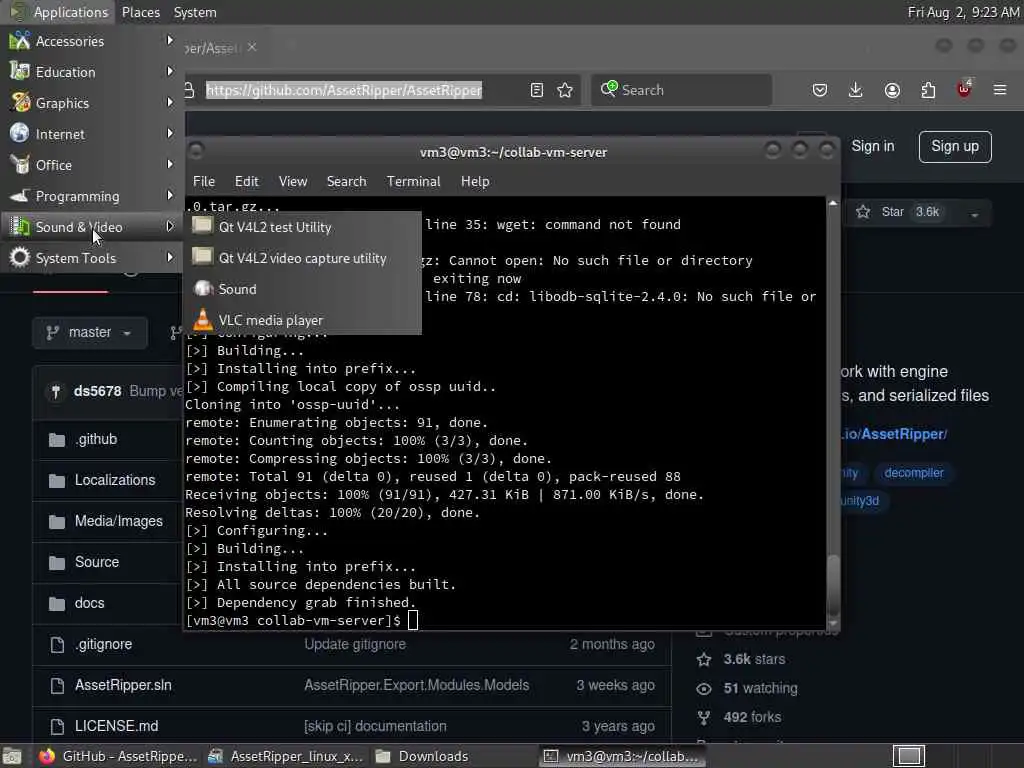Switch to the vm3 terminal taskbar window
The height and width of the screenshot is (768, 1024).
point(624,756)
